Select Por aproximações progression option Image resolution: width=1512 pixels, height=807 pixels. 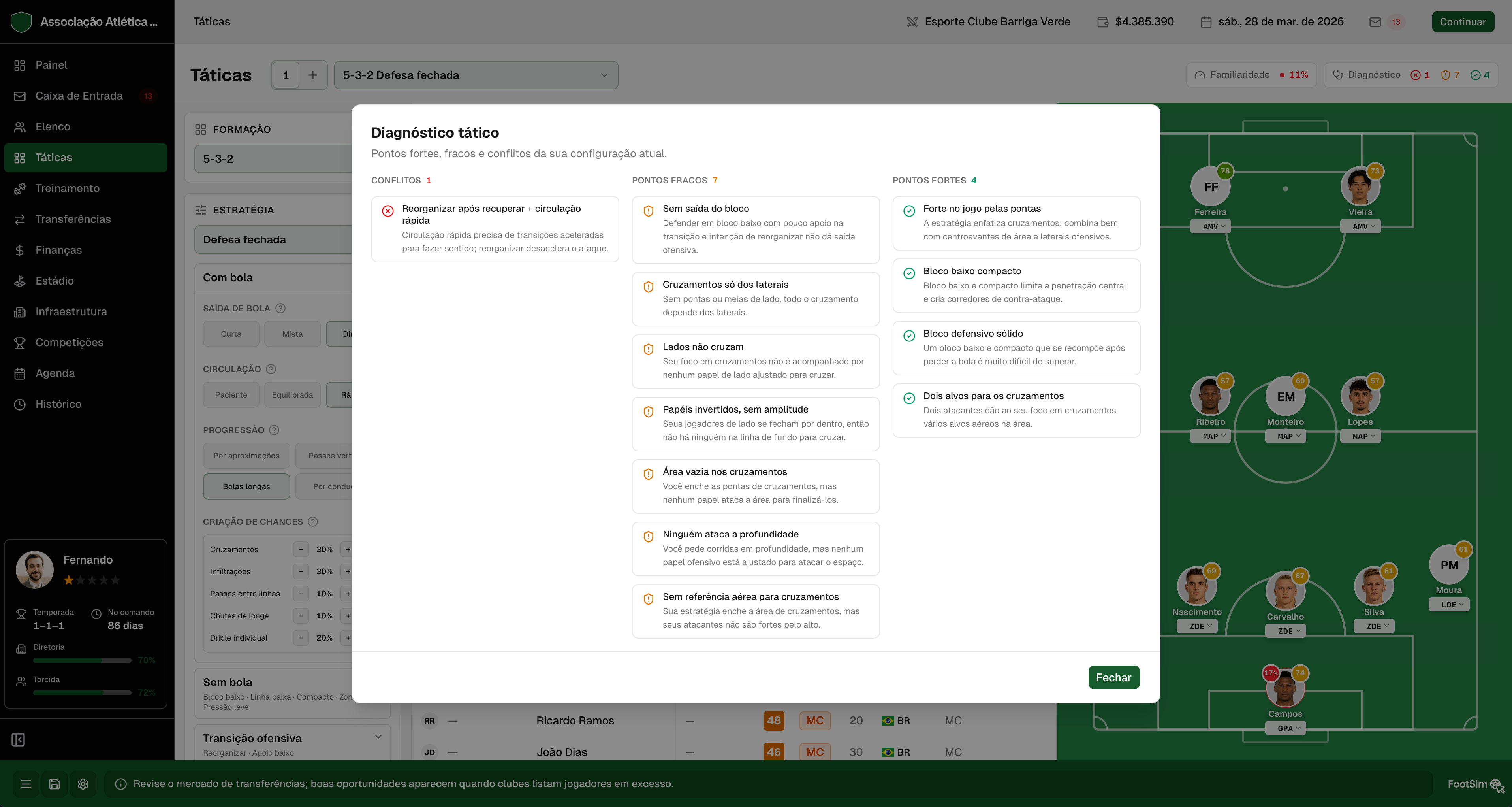pyautogui.click(x=246, y=456)
